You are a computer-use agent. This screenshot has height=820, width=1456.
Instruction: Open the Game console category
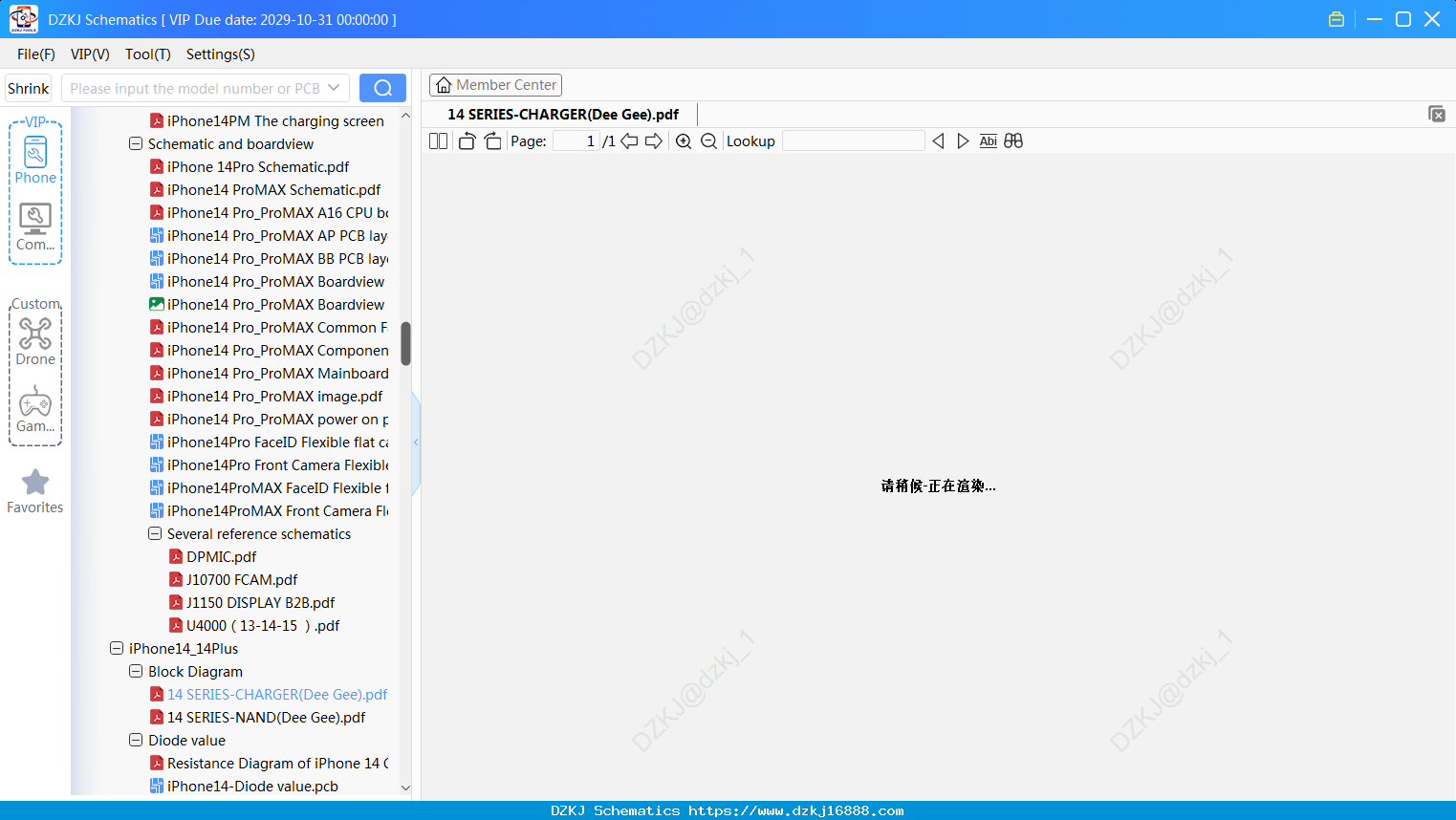[x=35, y=409]
